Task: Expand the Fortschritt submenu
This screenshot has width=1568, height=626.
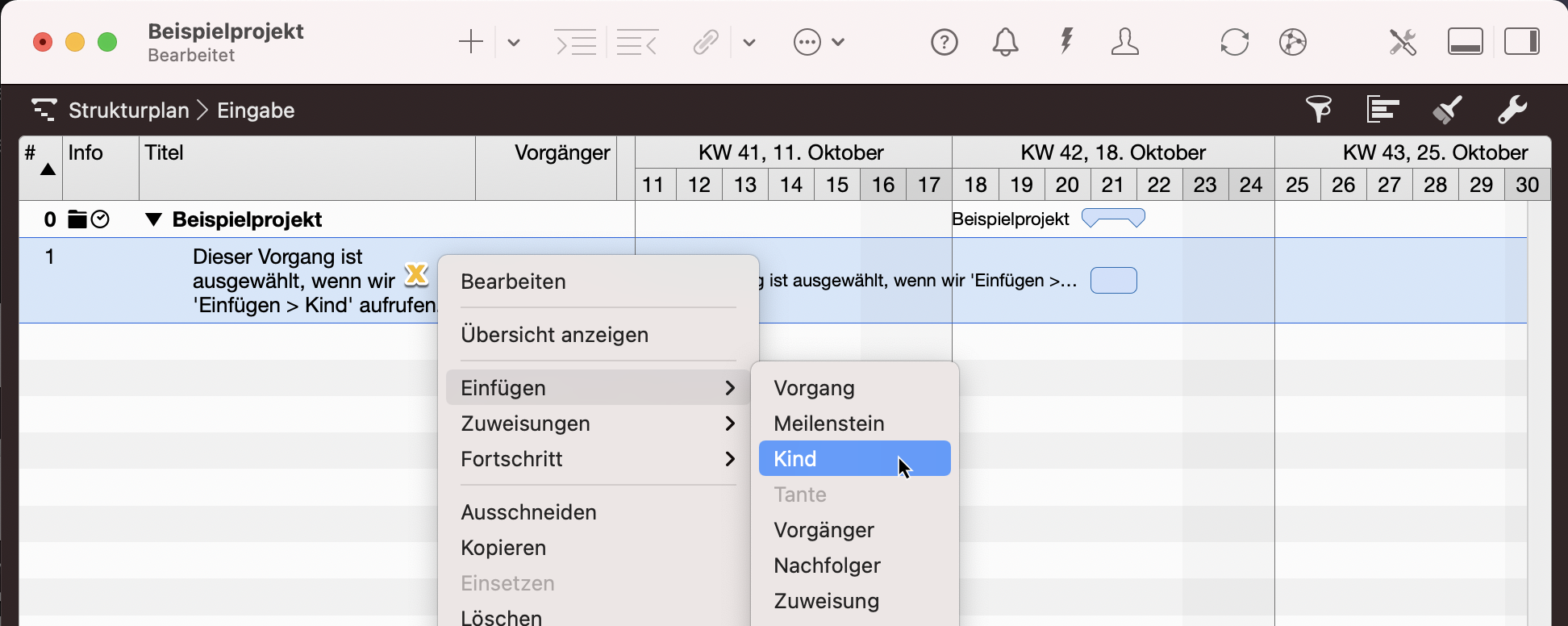Action: tap(597, 459)
